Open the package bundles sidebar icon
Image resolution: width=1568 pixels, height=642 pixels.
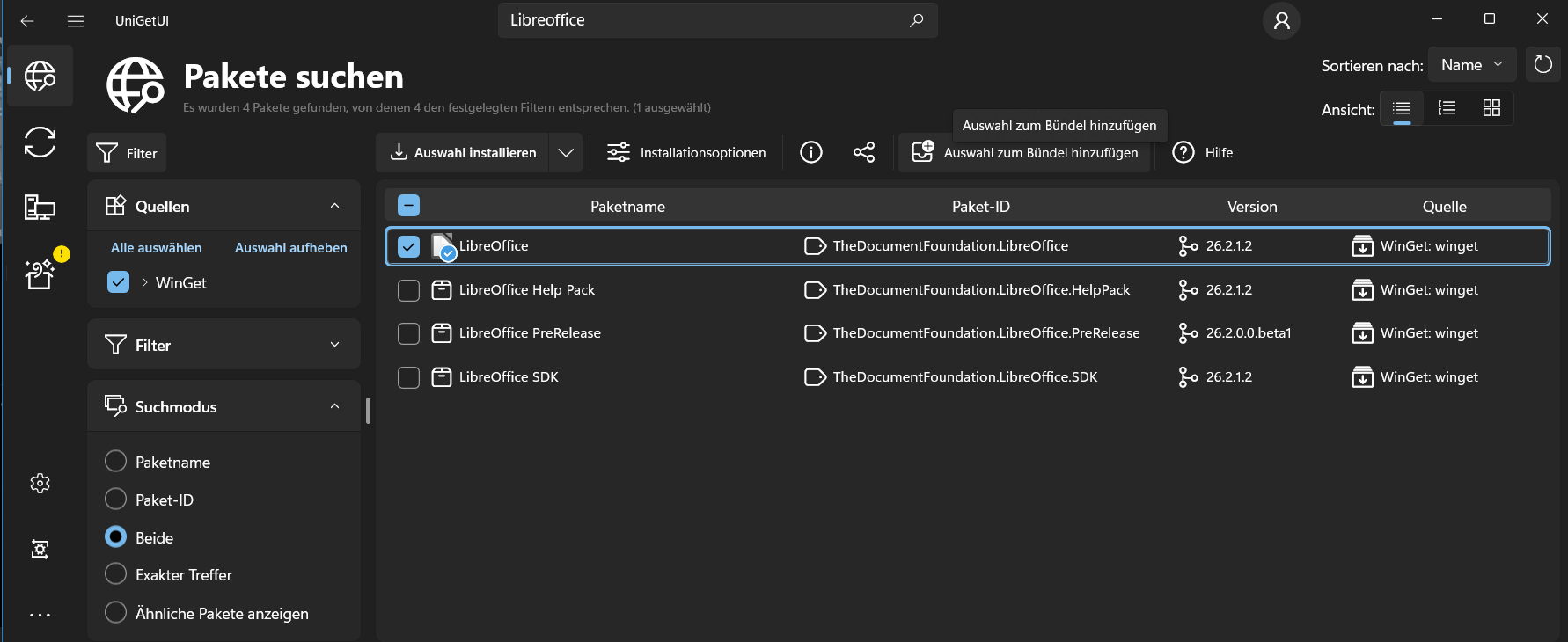pyautogui.click(x=40, y=274)
